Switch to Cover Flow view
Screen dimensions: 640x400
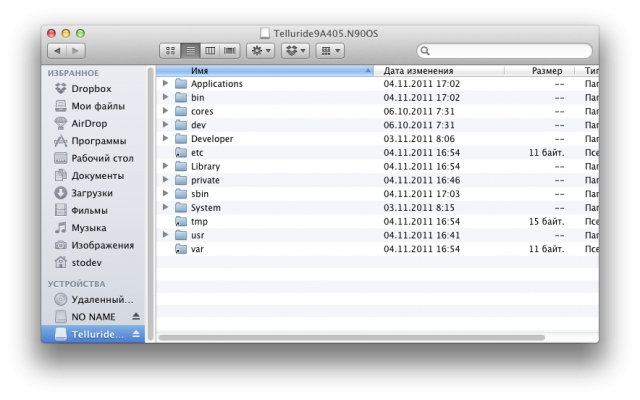pos(230,51)
